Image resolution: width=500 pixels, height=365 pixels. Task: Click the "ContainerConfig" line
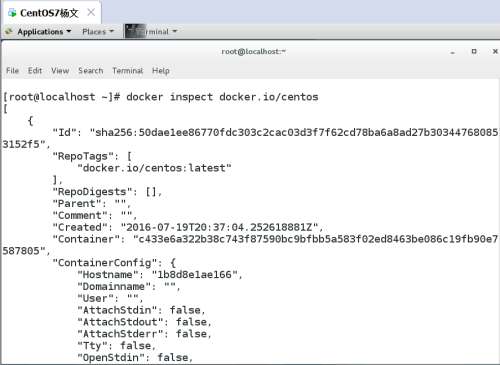114,263
